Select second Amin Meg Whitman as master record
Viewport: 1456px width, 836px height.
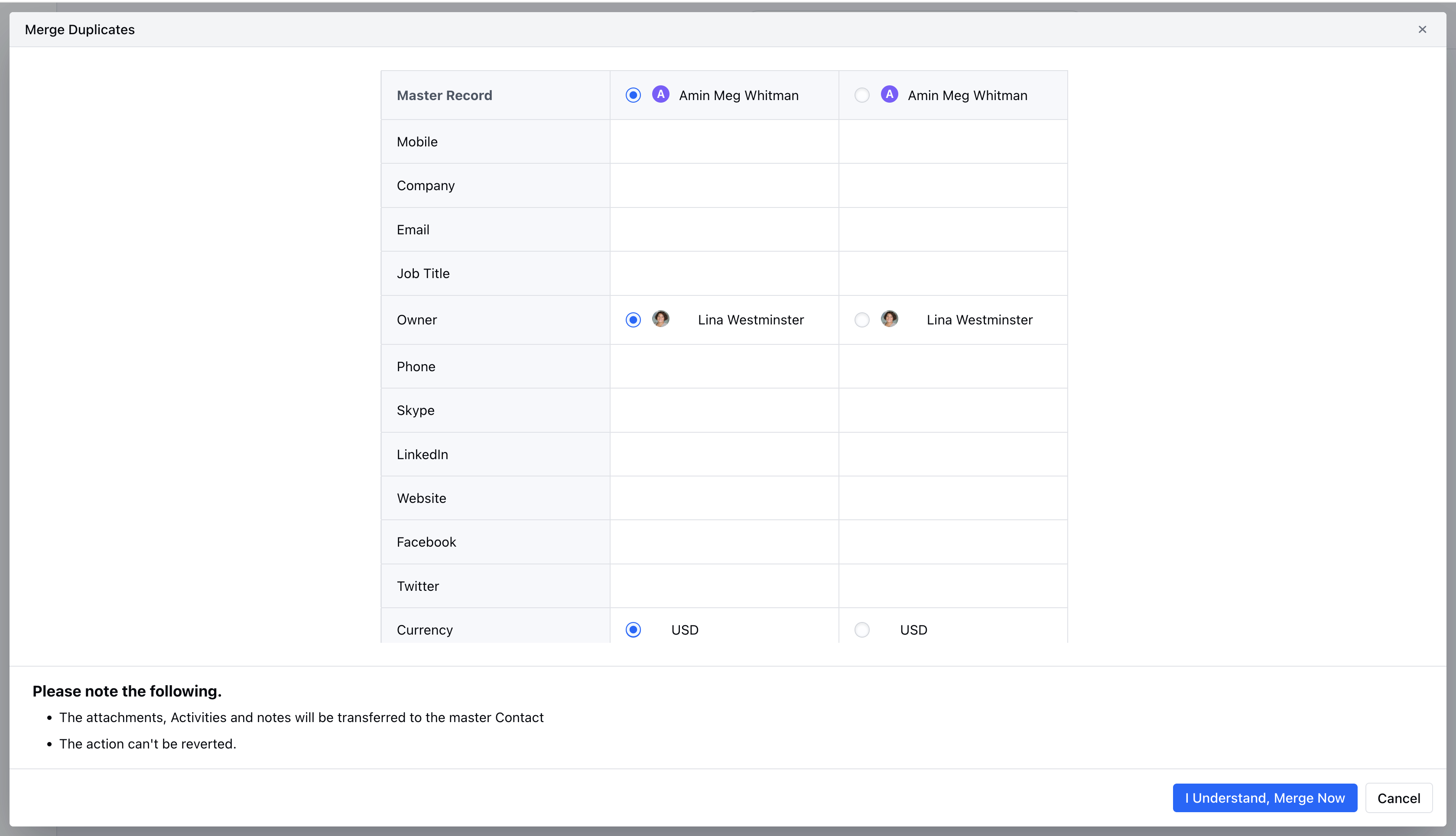861,95
